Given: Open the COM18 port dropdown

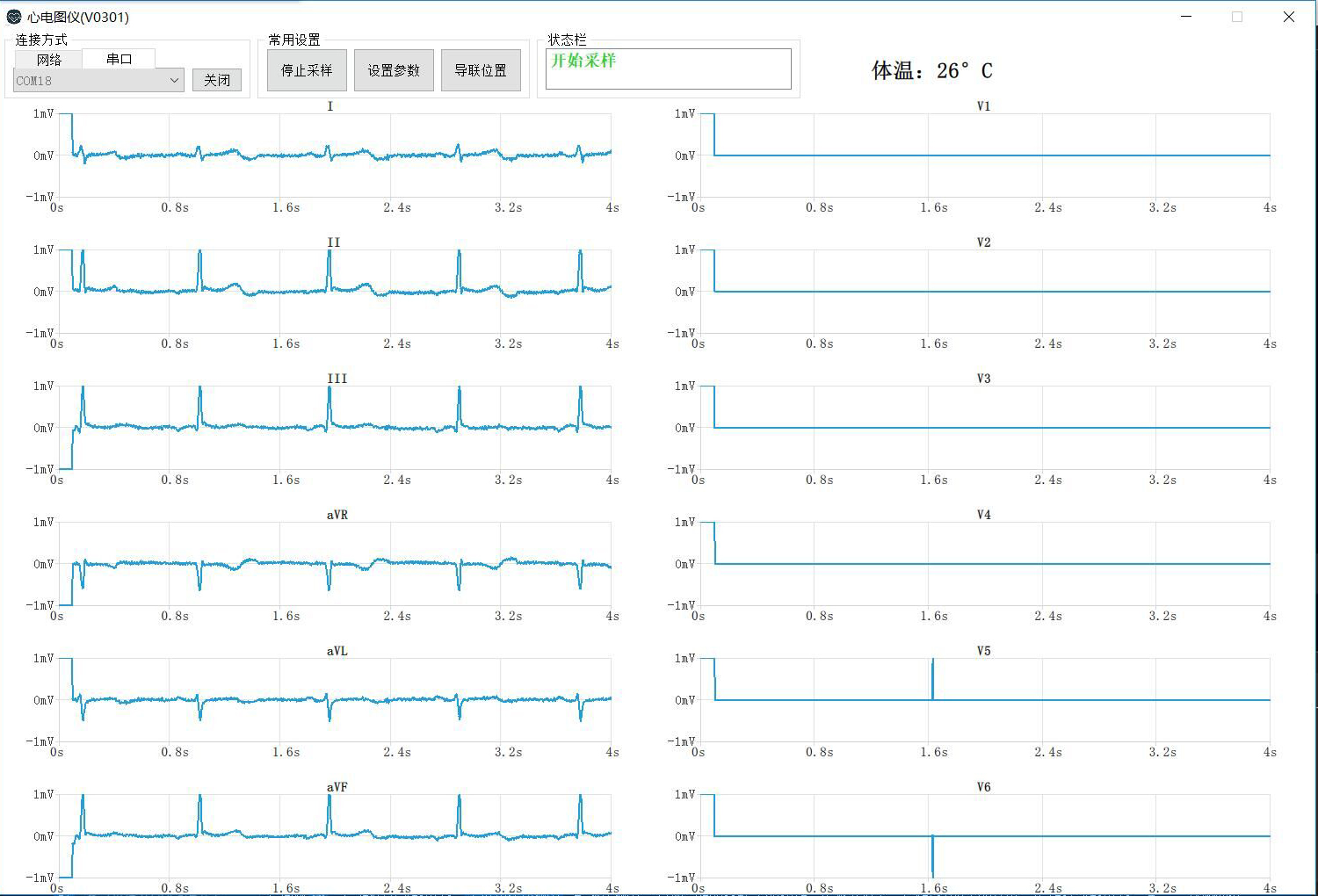Looking at the screenshot, I should [174, 80].
